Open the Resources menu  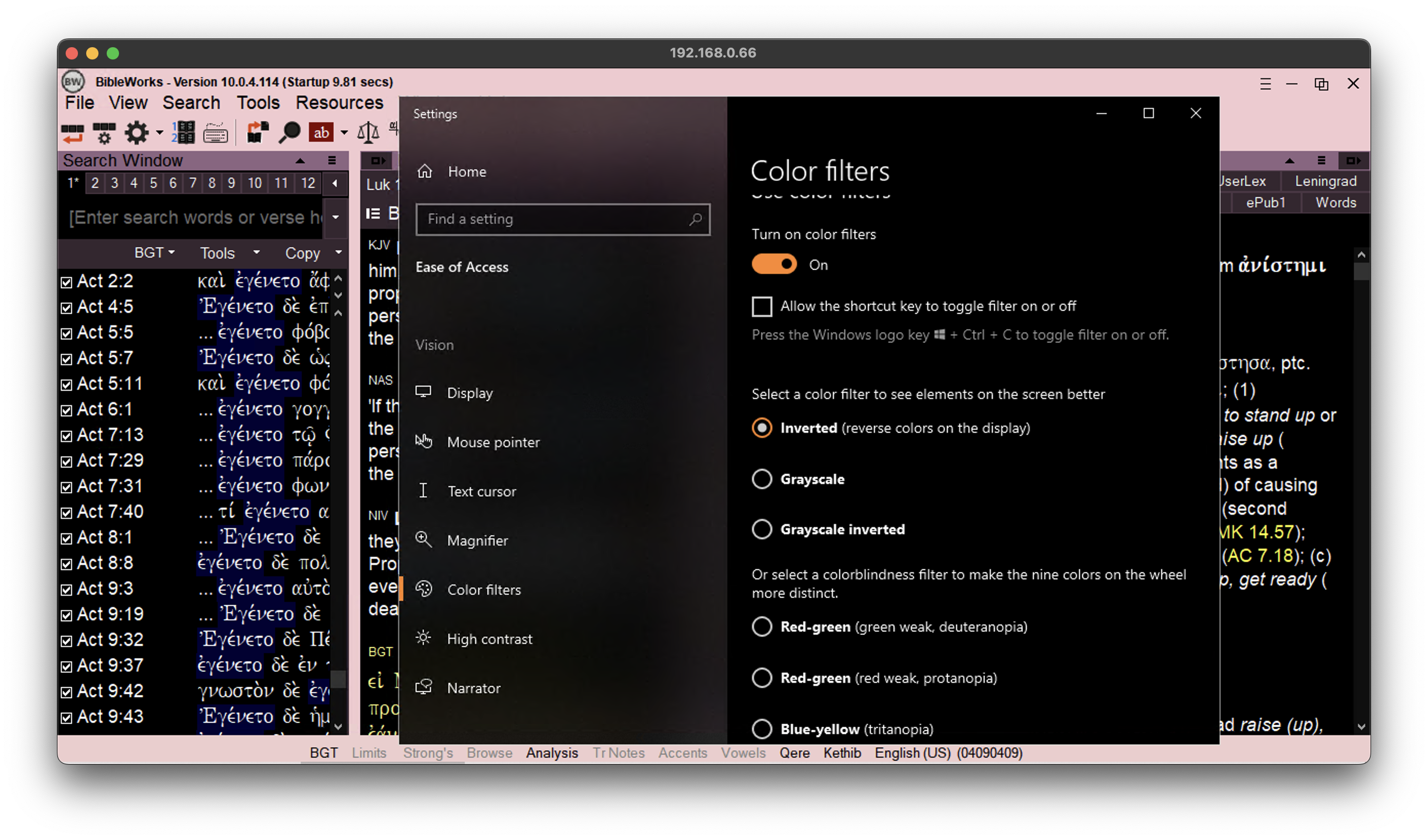pos(340,103)
